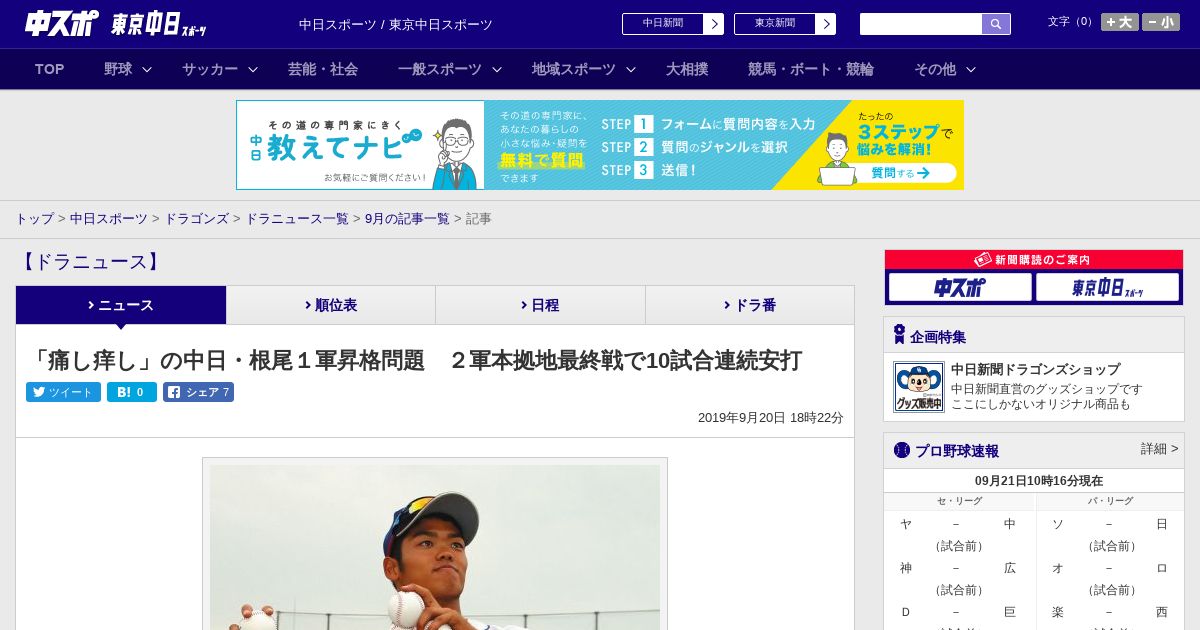Expand the 一般スポーツ dropdown chevron
Viewport: 1200px width, 630px height.
[497, 69]
